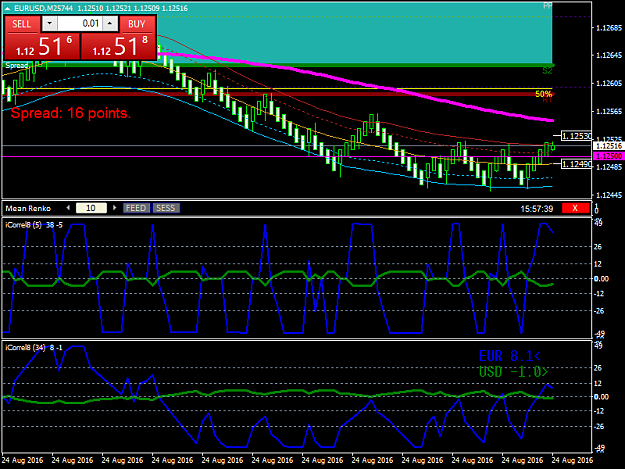625x469 pixels.
Task: Click the SELL button in trade panel
Action: (x=22, y=24)
